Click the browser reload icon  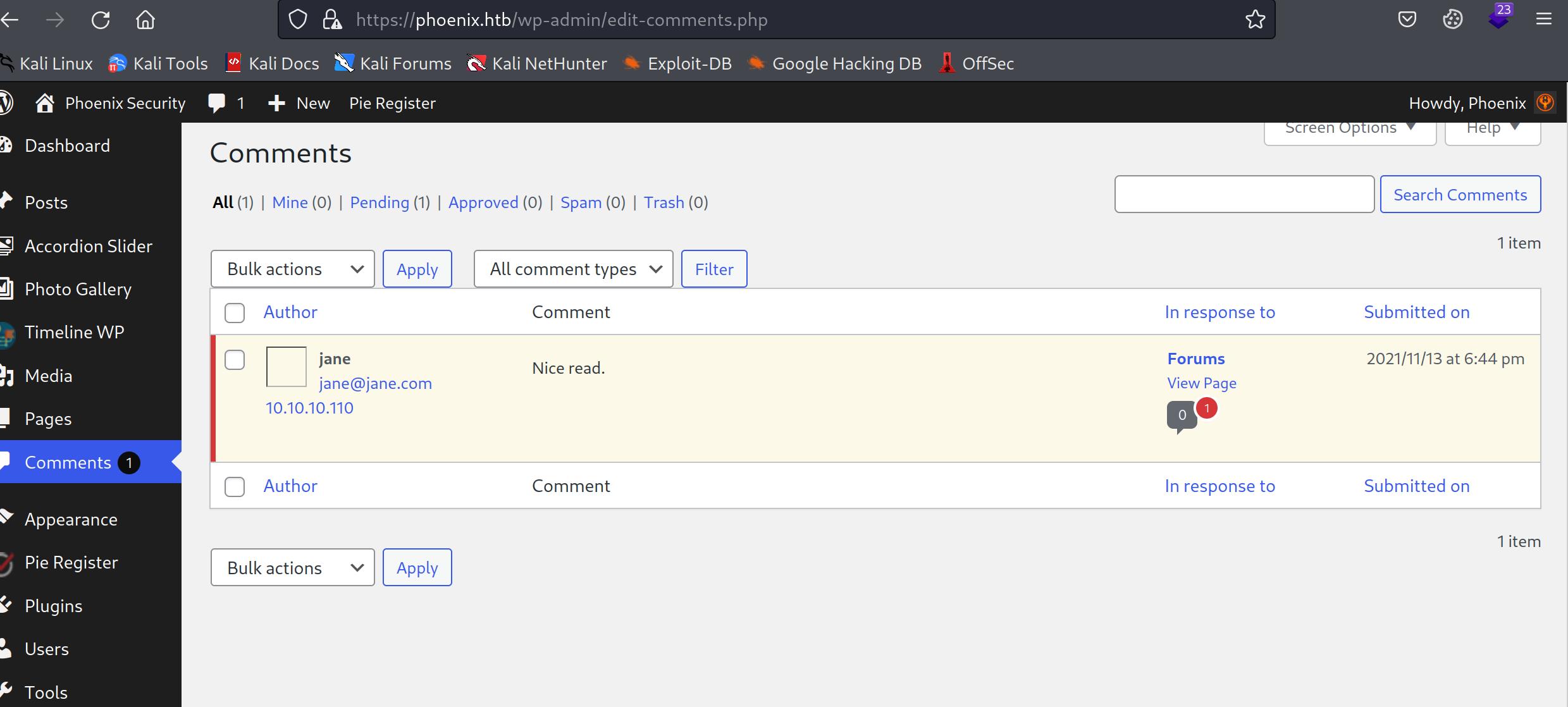tap(101, 20)
